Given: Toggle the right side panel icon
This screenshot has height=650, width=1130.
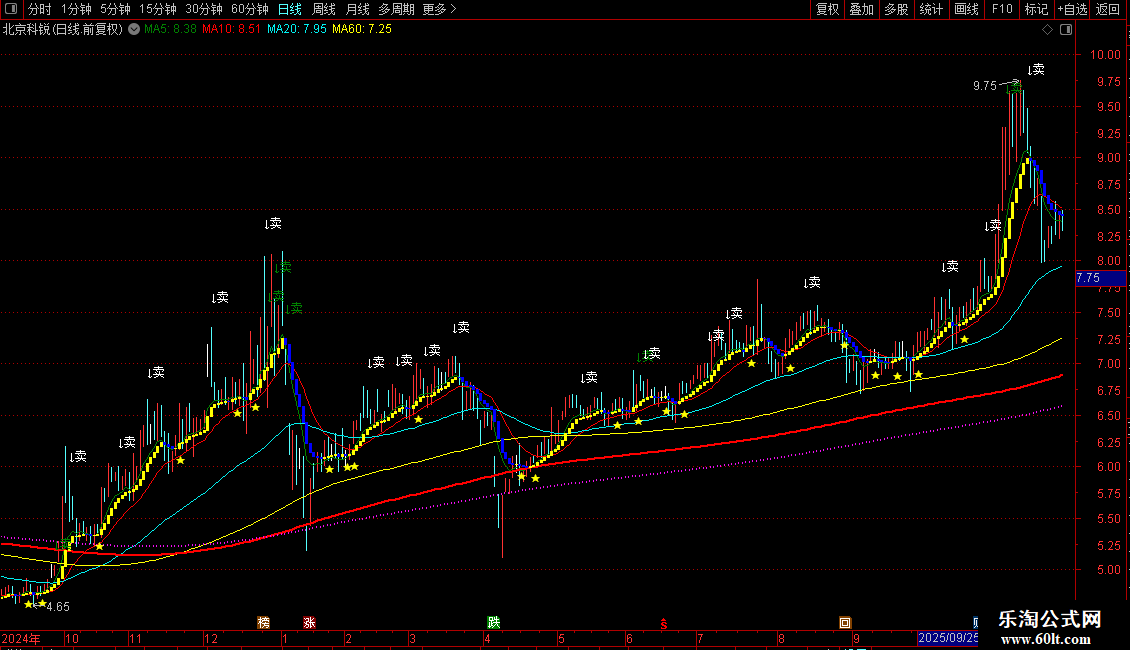Looking at the screenshot, I should [1067, 30].
